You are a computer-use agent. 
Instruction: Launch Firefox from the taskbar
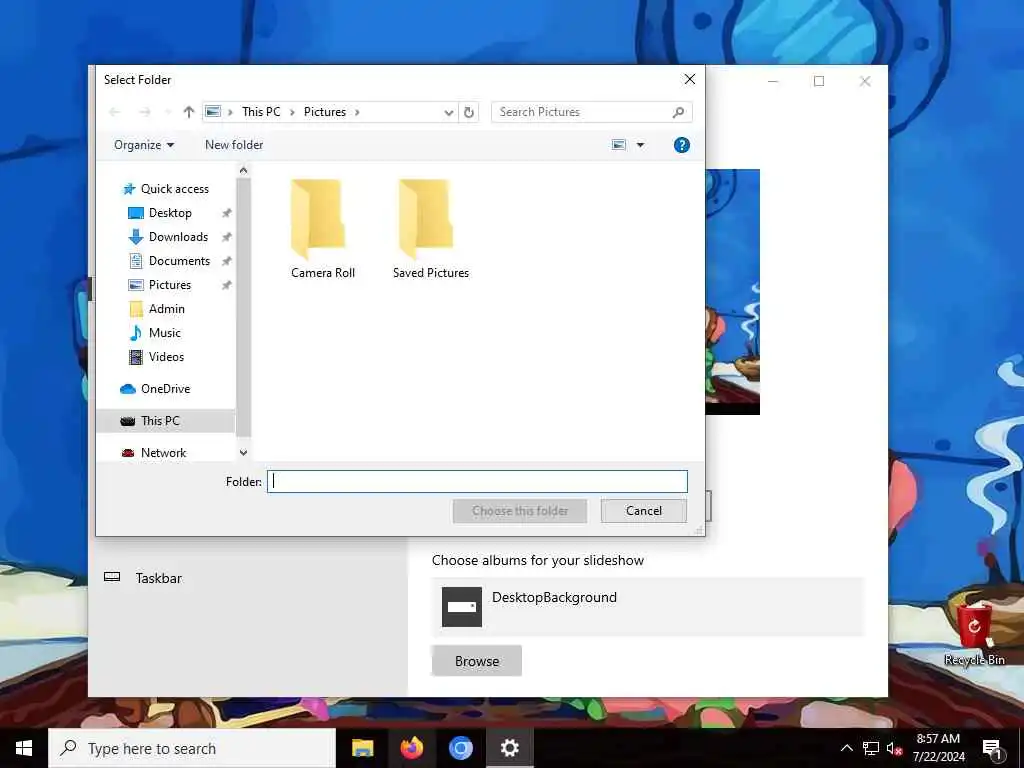(x=411, y=748)
